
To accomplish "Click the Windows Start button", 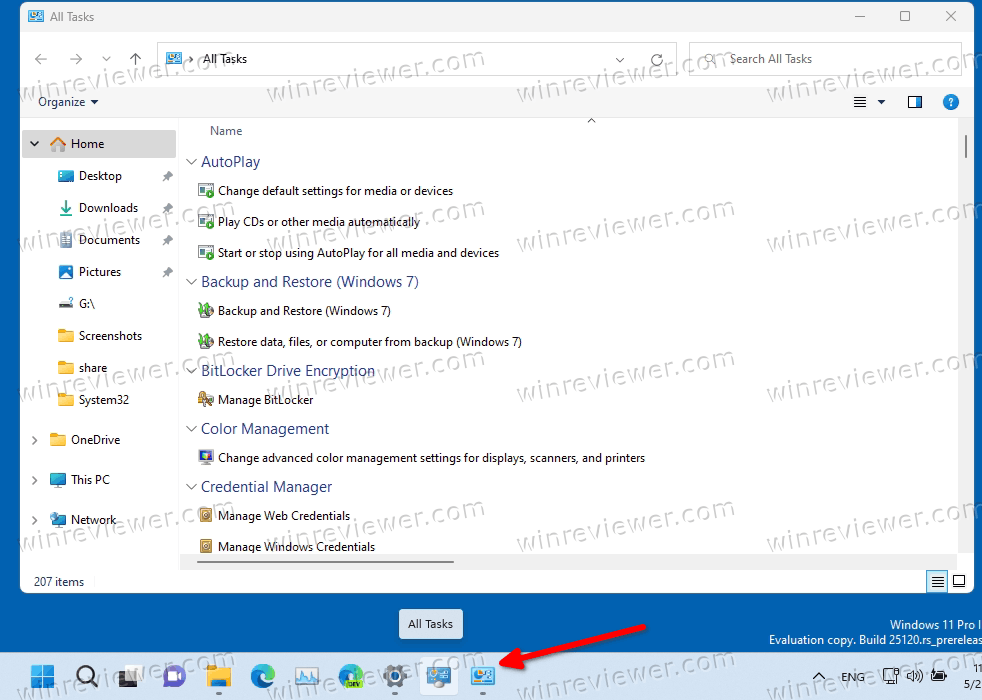I will coord(43,676).
